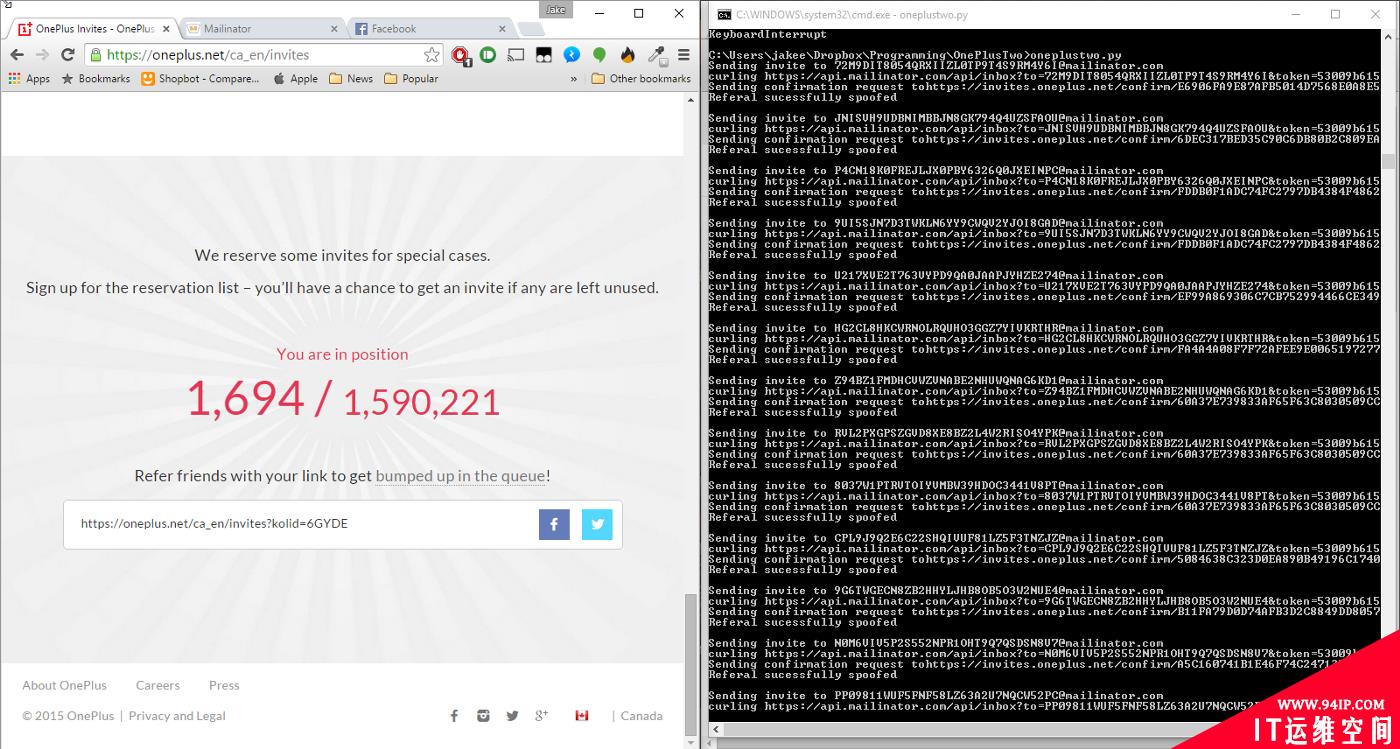Click the browser scrollbar down arrow

click(691, 742)
